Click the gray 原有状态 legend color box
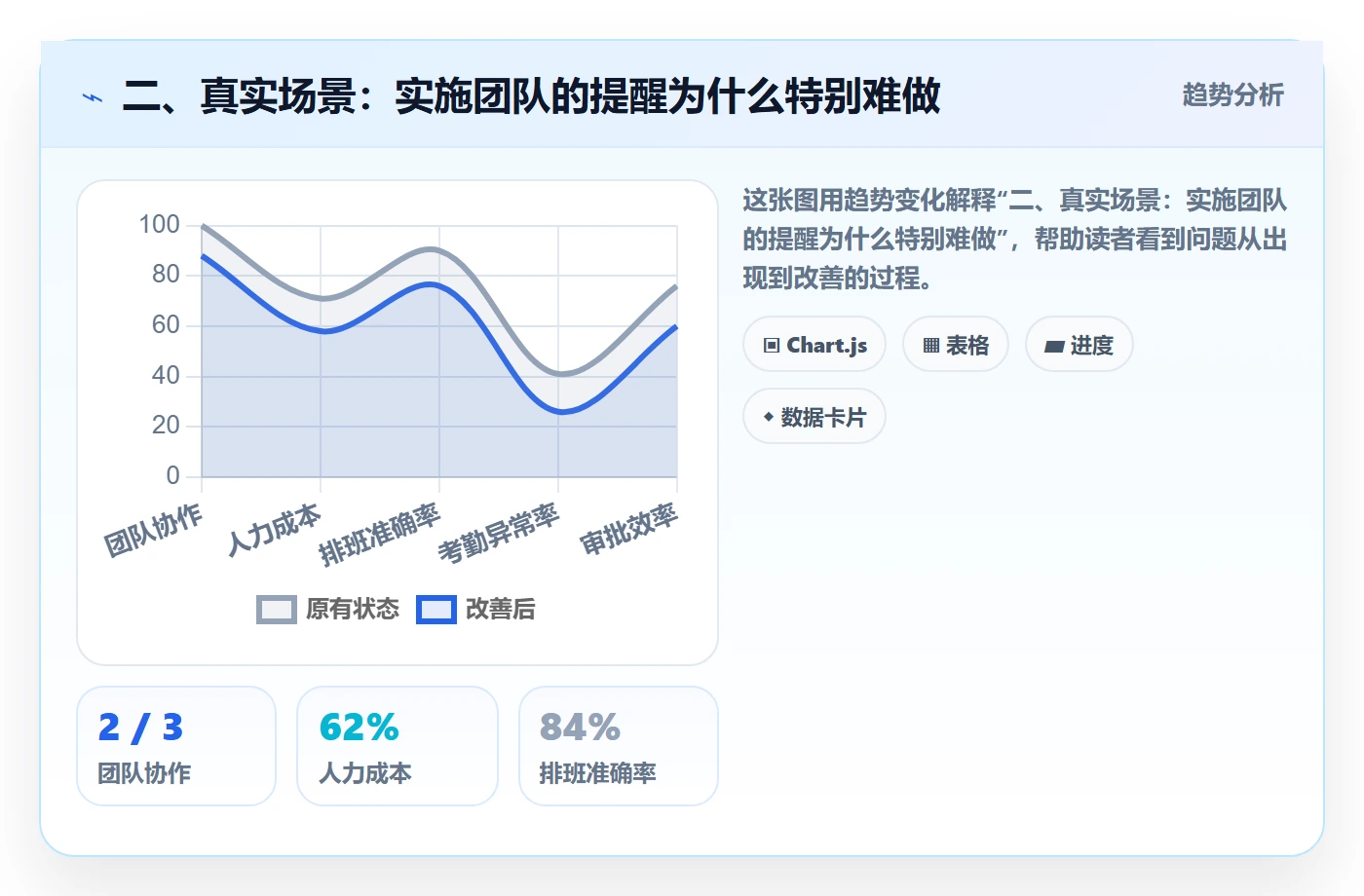This screenshot has height=896, width=1364. click(277, 610)
